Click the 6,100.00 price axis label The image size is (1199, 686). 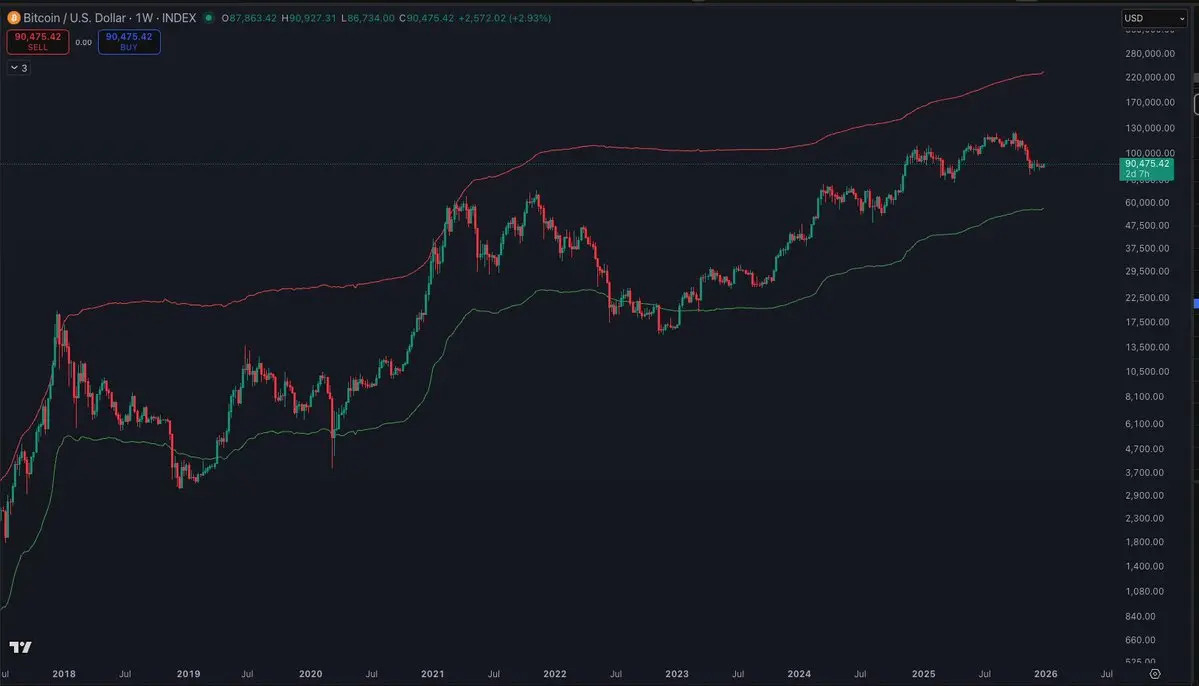(1144, 424)
